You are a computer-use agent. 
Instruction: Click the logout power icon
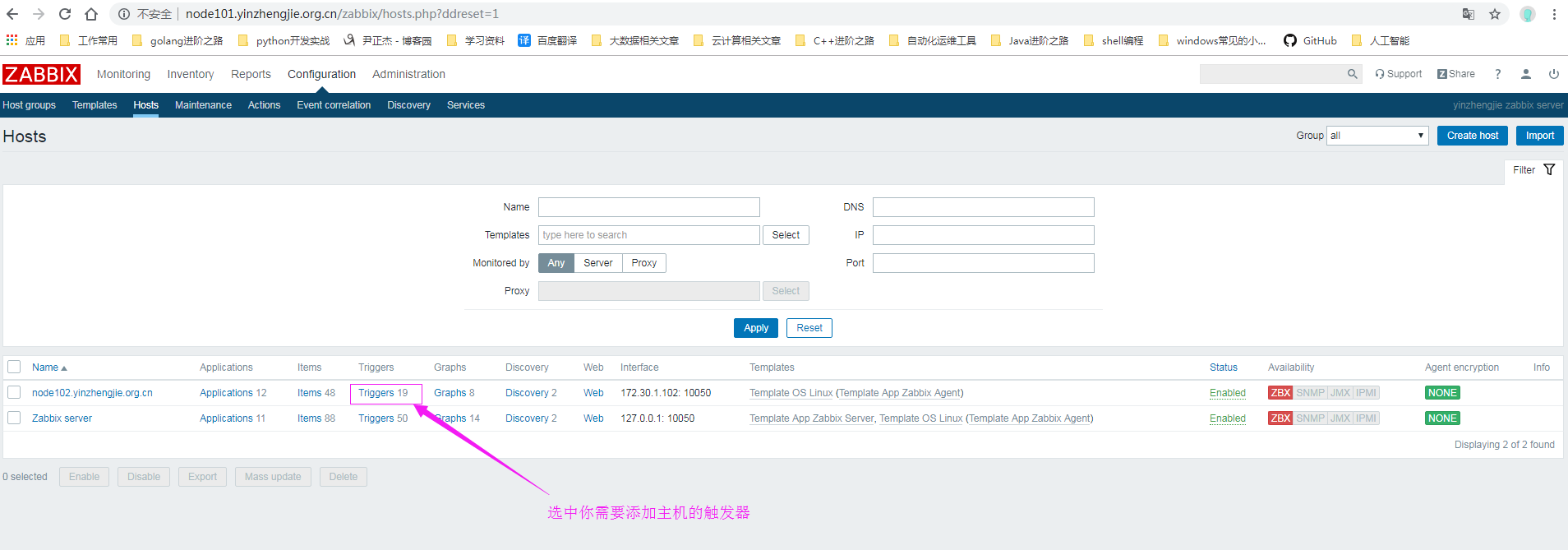(x=1554, y=74)
